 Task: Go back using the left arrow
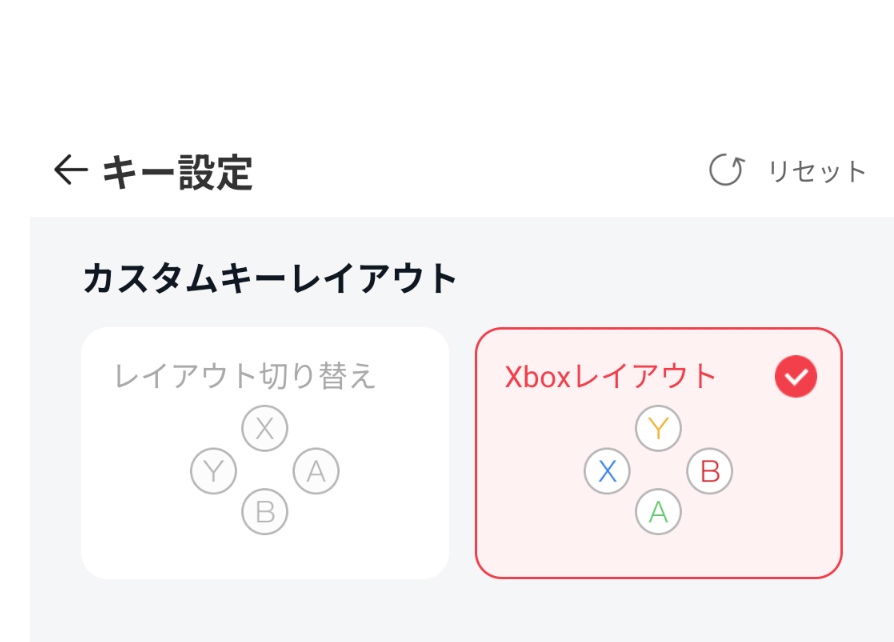(x=70, y=171)
